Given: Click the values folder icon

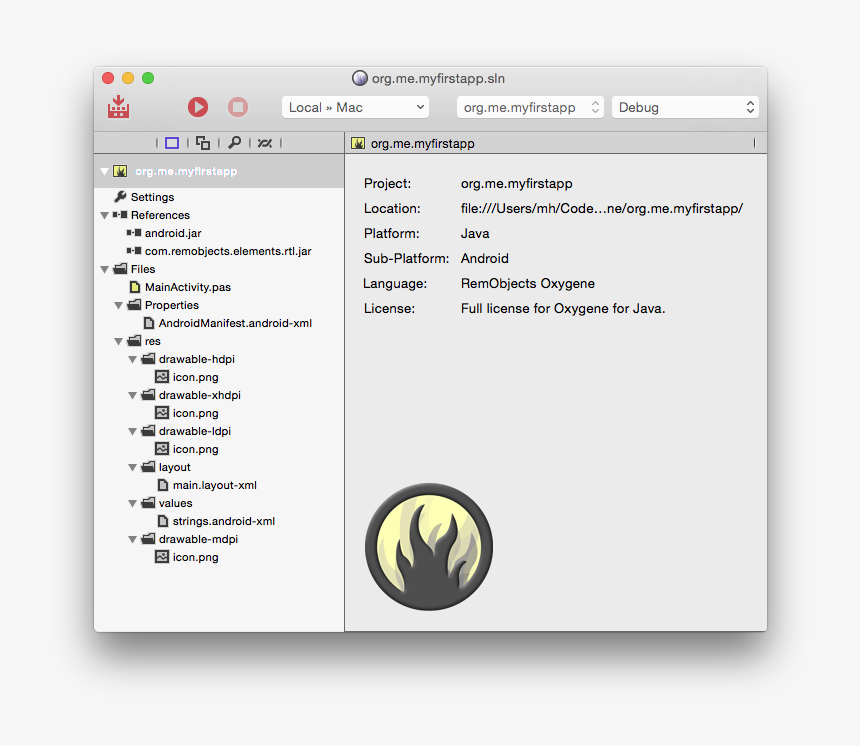Looking at the screenshot, I should pos(149,503).
